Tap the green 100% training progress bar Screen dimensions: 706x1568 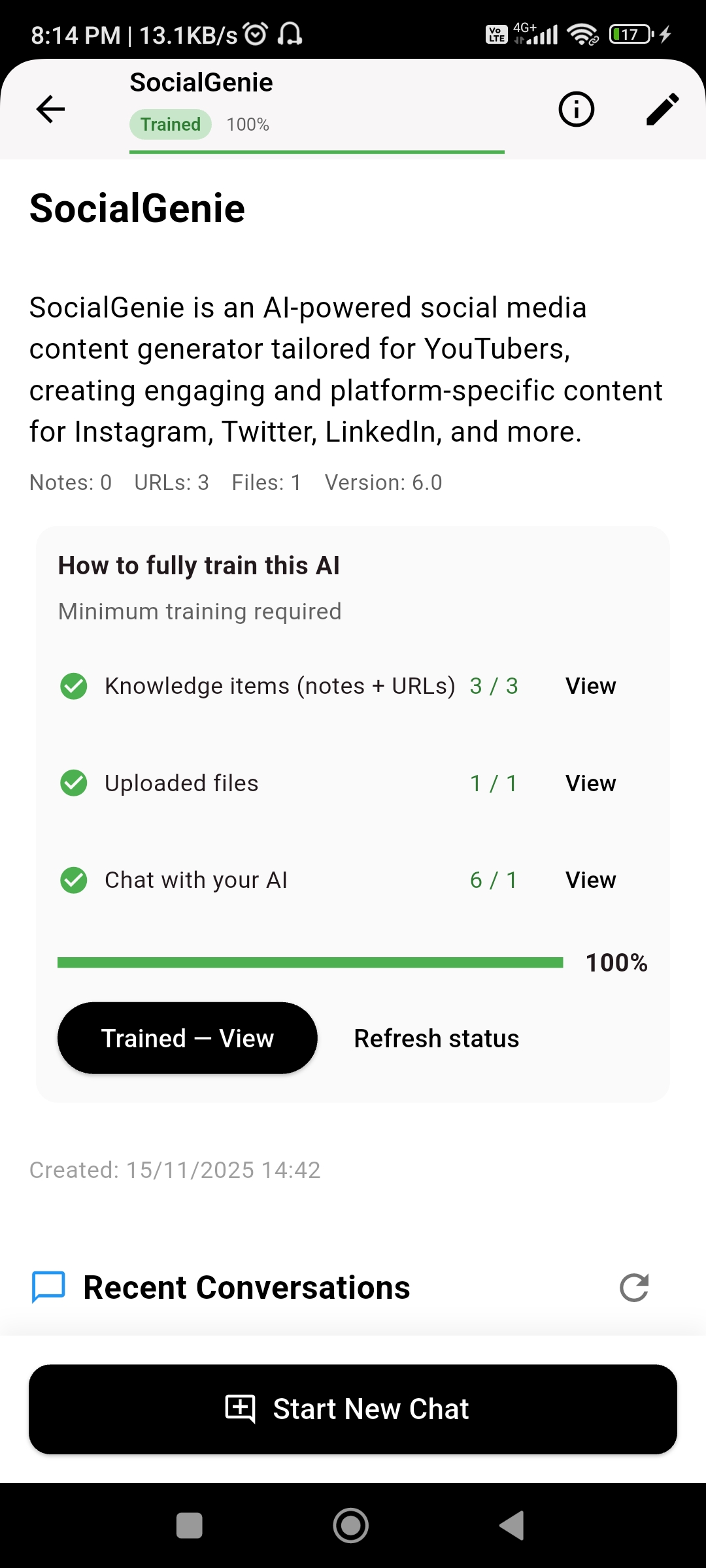click(311, 962)
